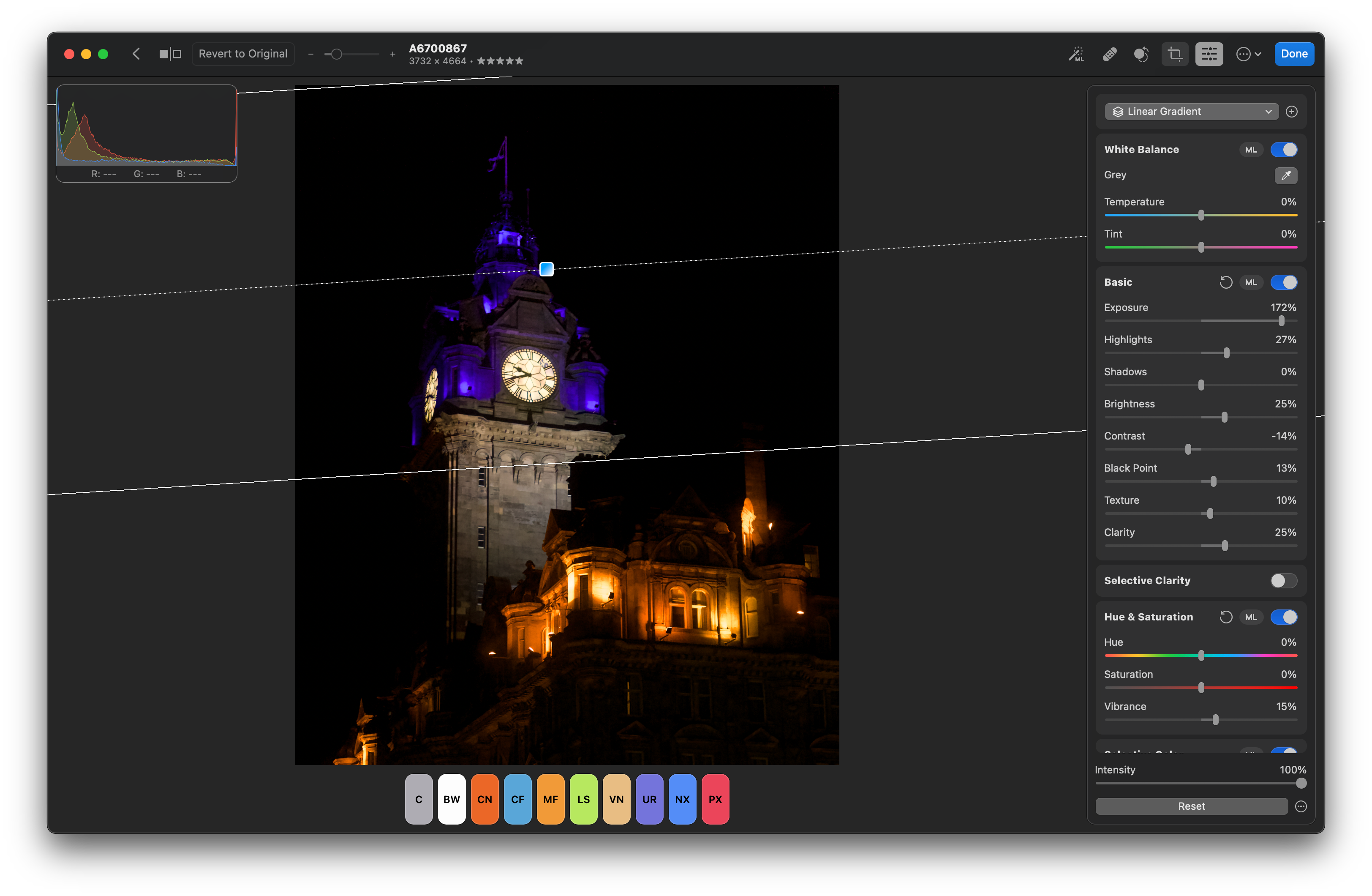Disable the White Balance toggle
The image size is (1372, 896).
(x=1284, y=150)
